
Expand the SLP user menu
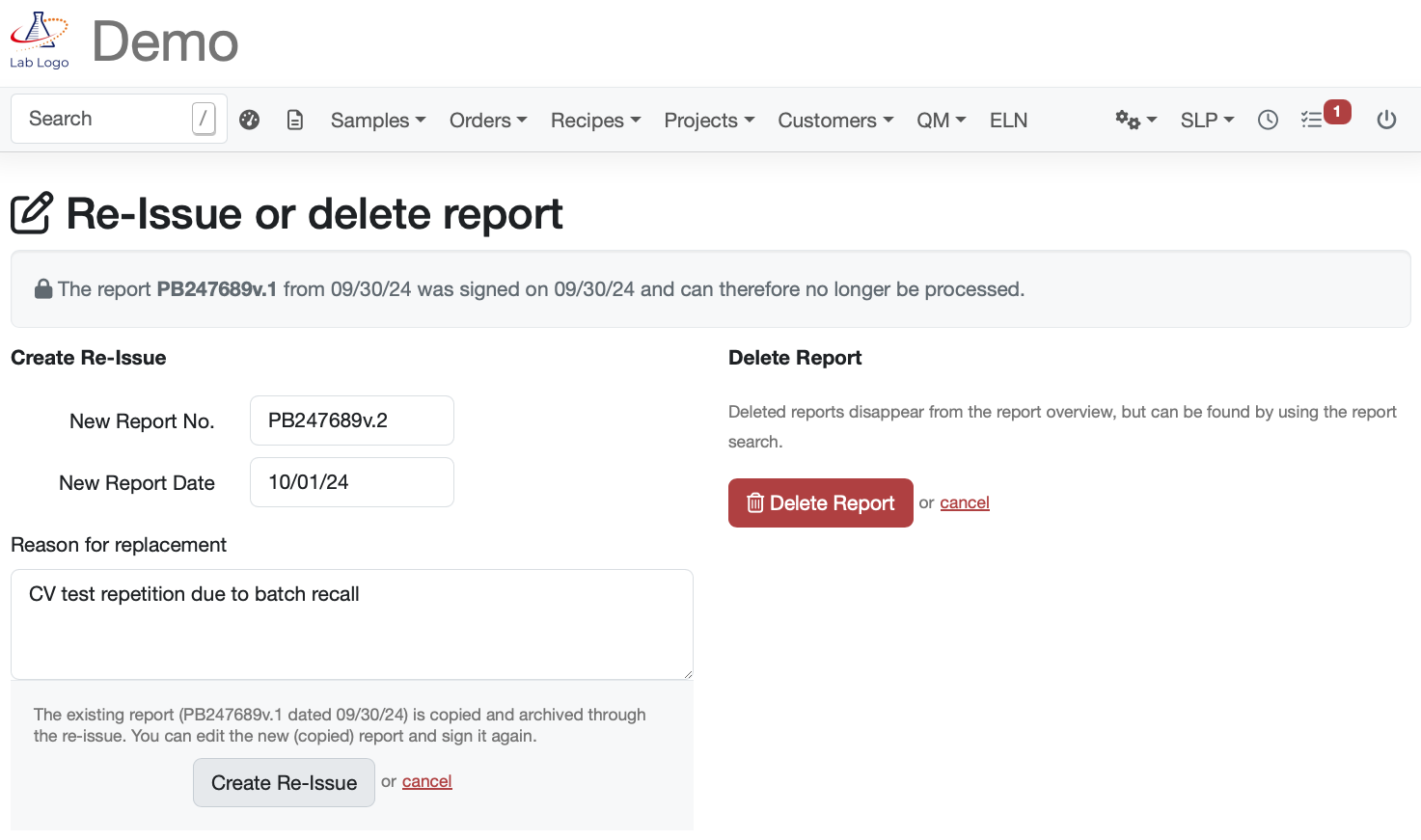coord(1206,121)
